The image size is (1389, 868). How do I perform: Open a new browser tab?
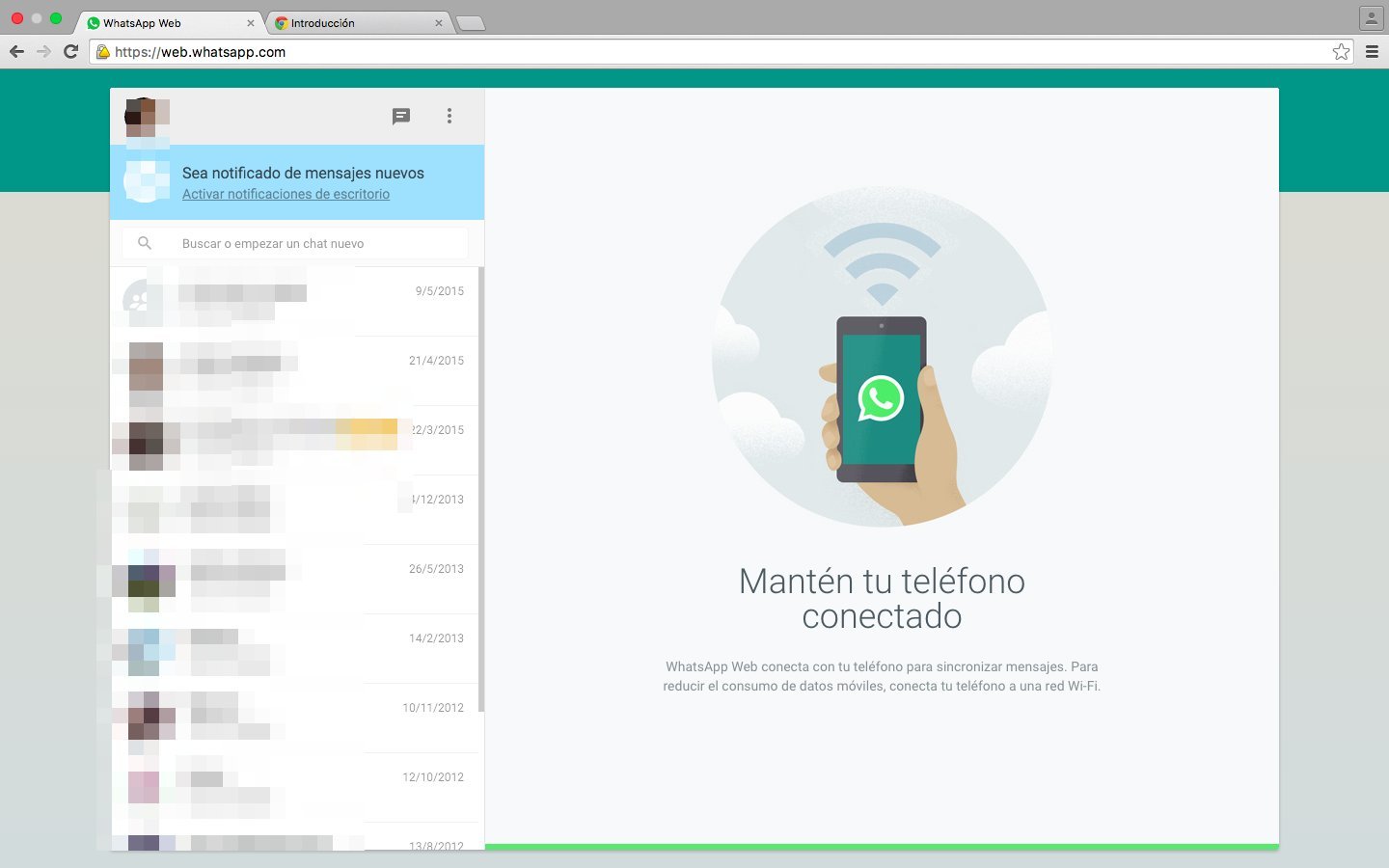(470, 23)
